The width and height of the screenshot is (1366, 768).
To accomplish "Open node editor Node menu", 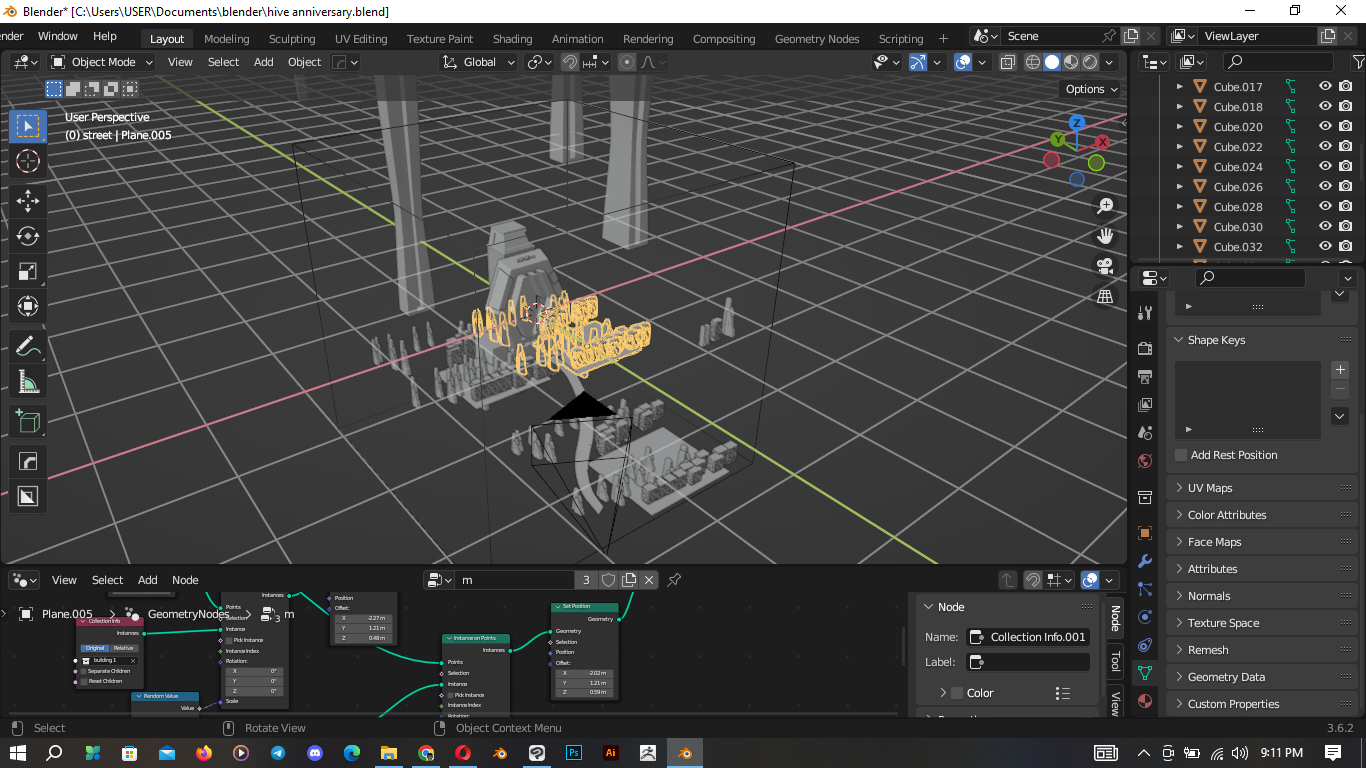I will [x=185, y=580].
